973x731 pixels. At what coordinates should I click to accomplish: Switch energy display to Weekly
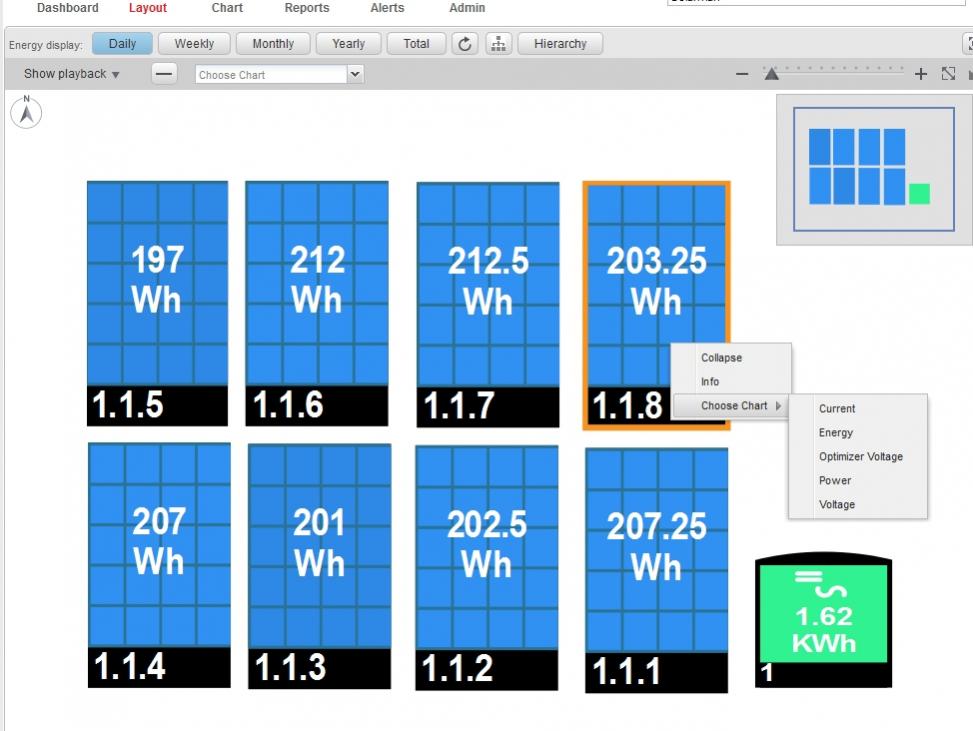194,44
